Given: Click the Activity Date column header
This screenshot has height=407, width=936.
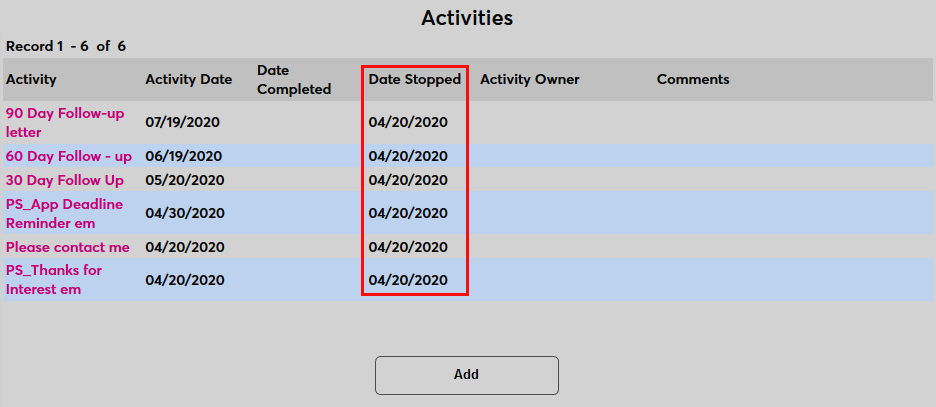Looking at the screenshot, I should 188,79.
